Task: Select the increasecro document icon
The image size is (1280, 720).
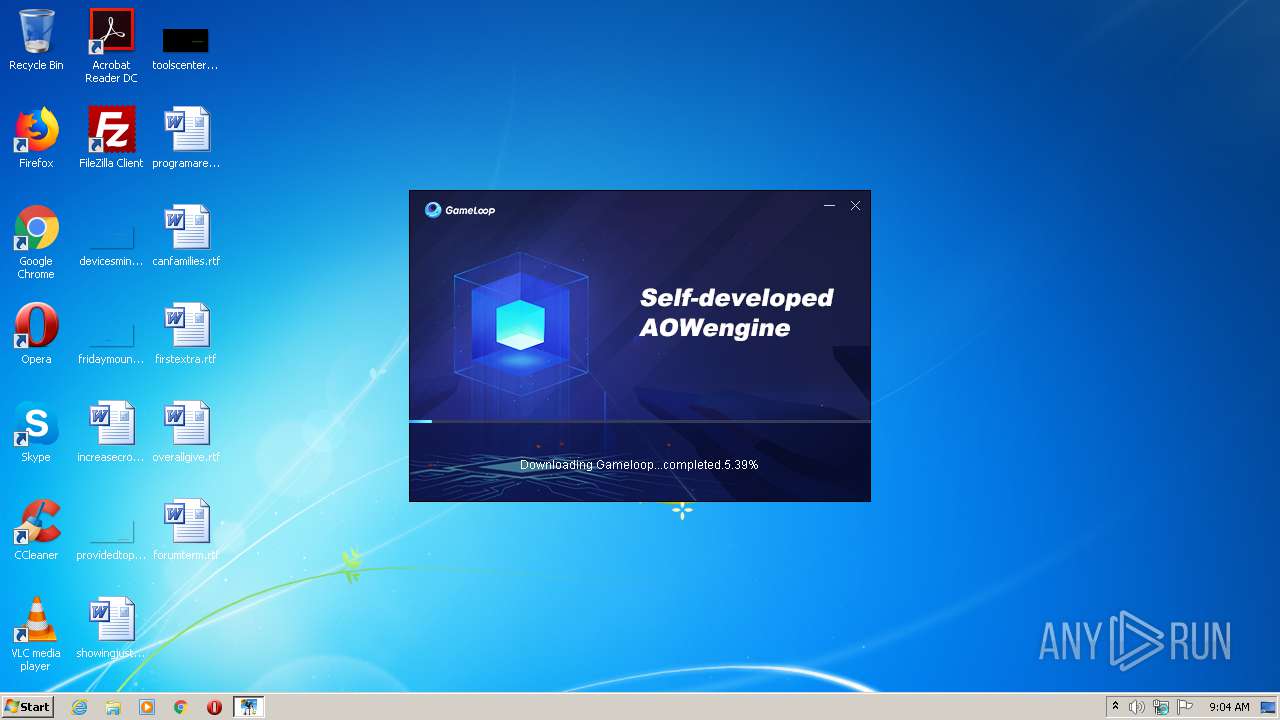Action: pyautogui.click(x=111, y=432)
